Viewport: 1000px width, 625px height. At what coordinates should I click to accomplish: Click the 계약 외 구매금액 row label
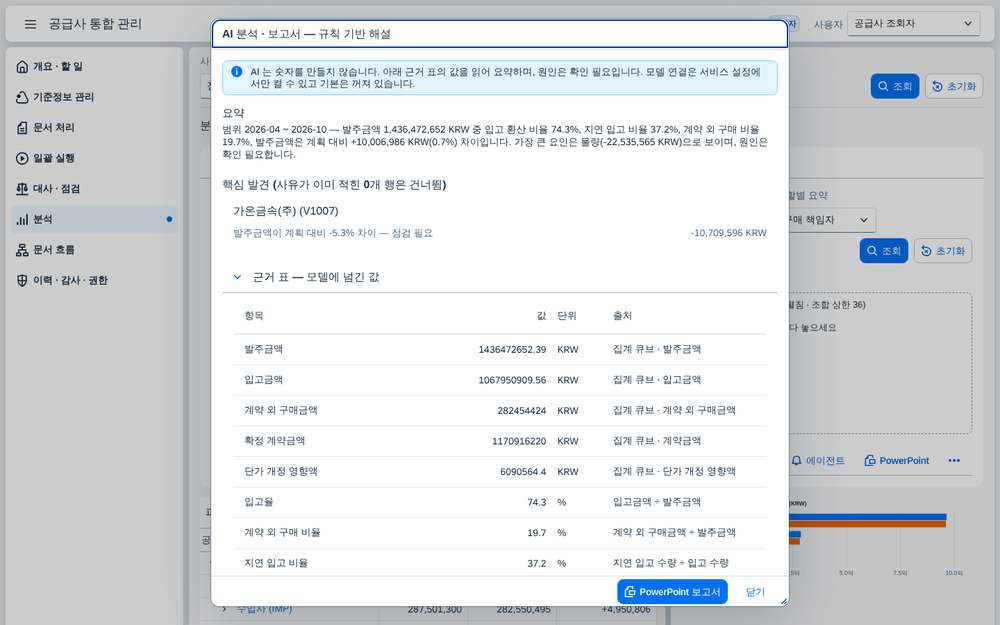[281, 410]
